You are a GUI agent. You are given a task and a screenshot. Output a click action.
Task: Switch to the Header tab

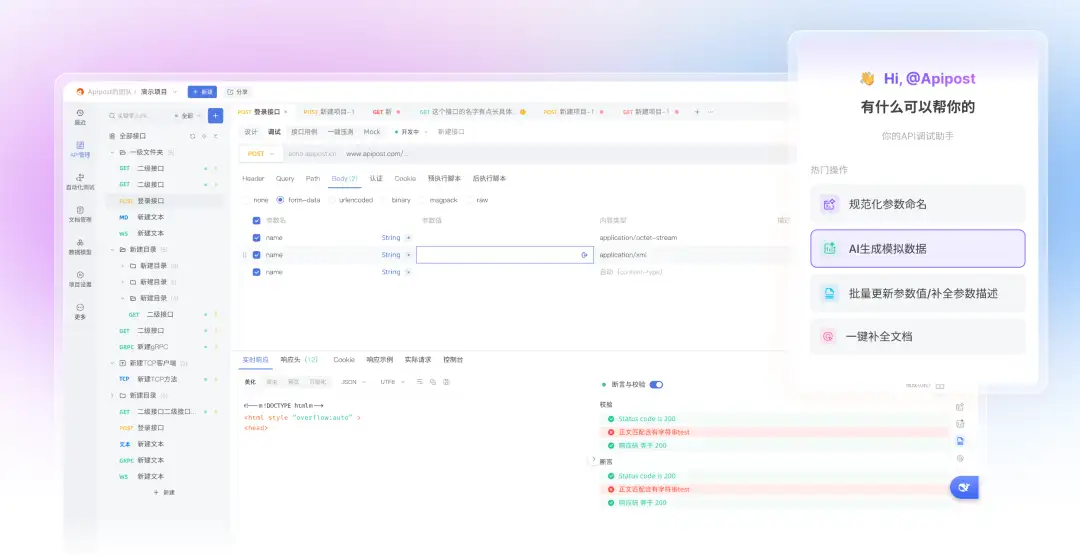click(x=253, y=179)
